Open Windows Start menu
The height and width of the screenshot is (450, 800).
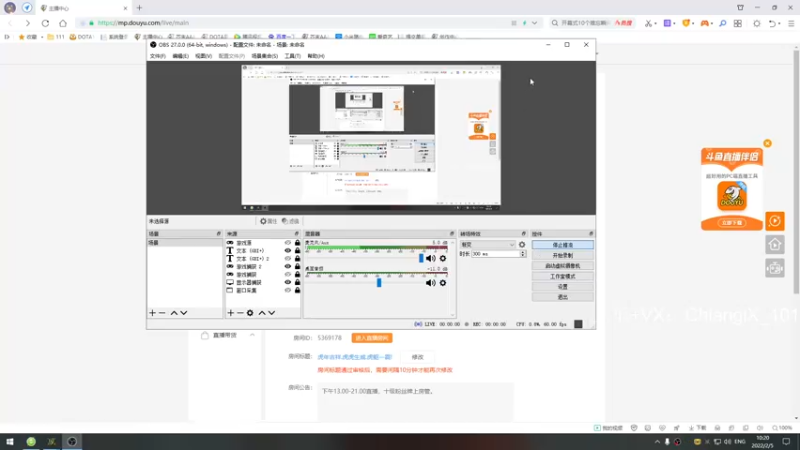tap(10, 441)
